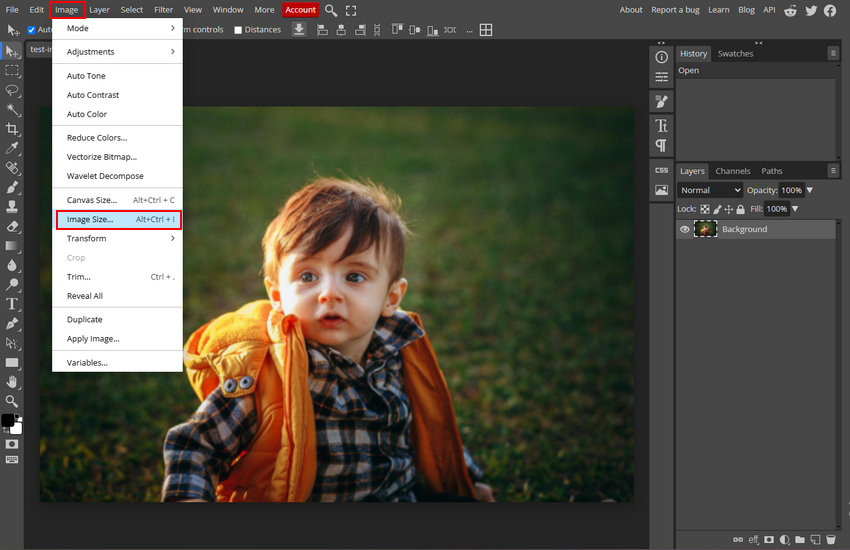Toggle lock position cross icon
Screen dimensions: 850x550
pos(729,209)
